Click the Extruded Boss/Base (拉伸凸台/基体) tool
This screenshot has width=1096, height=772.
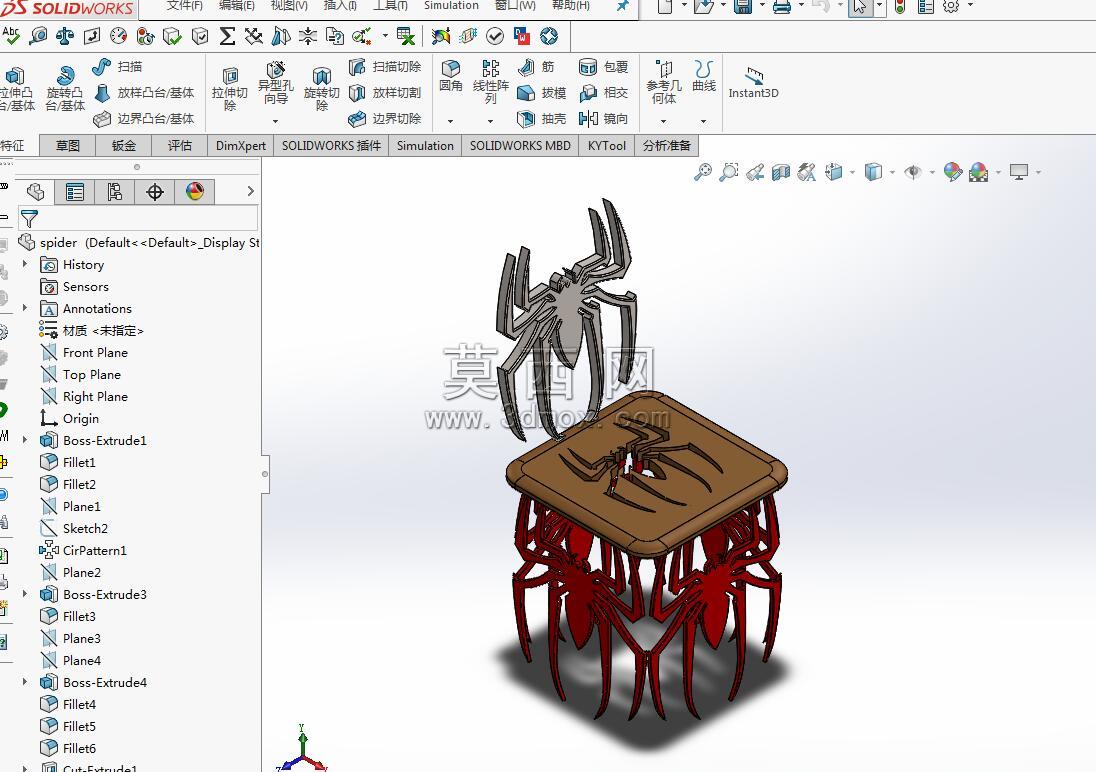coord(17,89)
